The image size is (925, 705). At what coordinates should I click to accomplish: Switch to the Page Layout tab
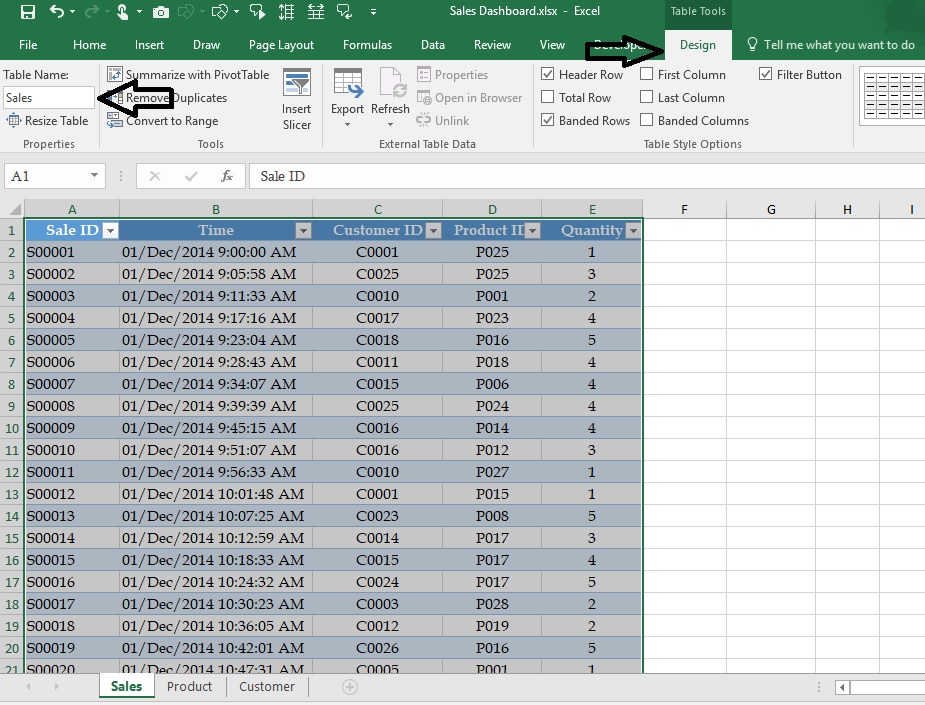click(x=281, y=45)
